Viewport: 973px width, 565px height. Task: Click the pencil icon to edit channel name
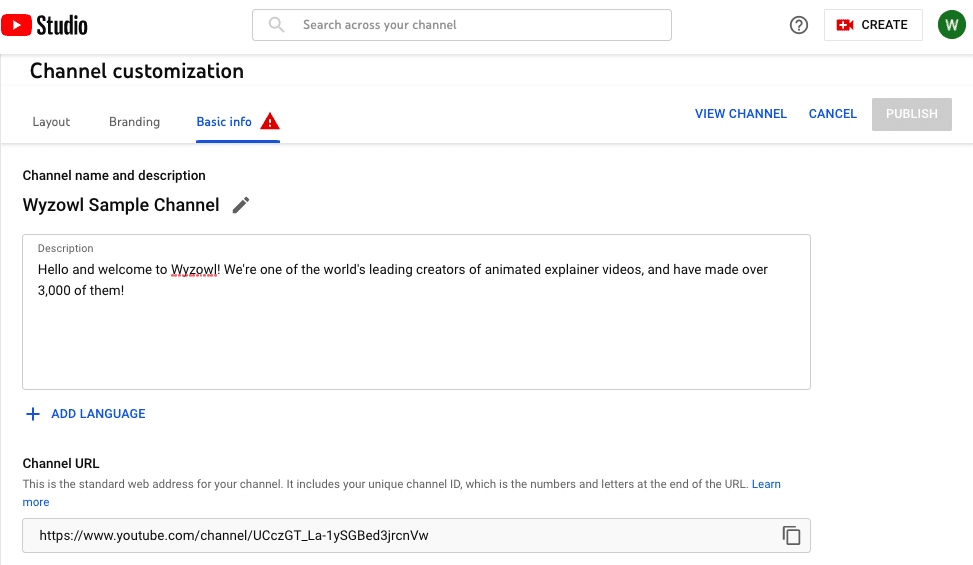pos(241,205)
